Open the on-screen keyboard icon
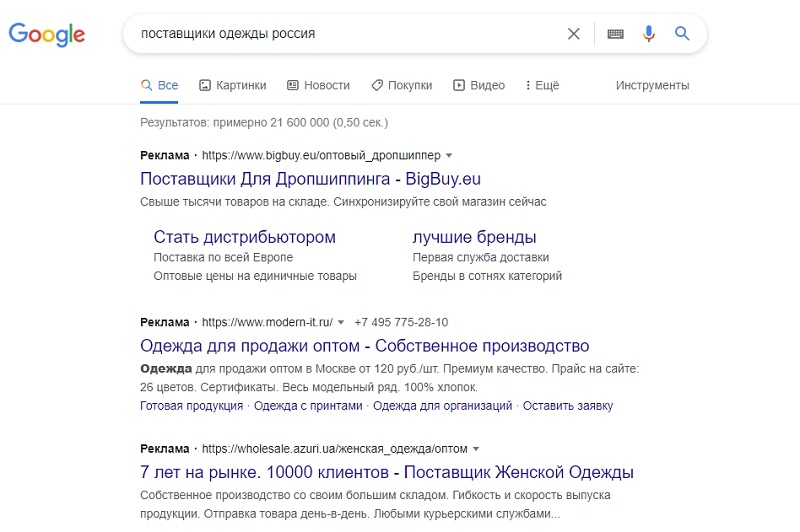The width and height of the screenshot is (800, 532). (x=615, y=34)
